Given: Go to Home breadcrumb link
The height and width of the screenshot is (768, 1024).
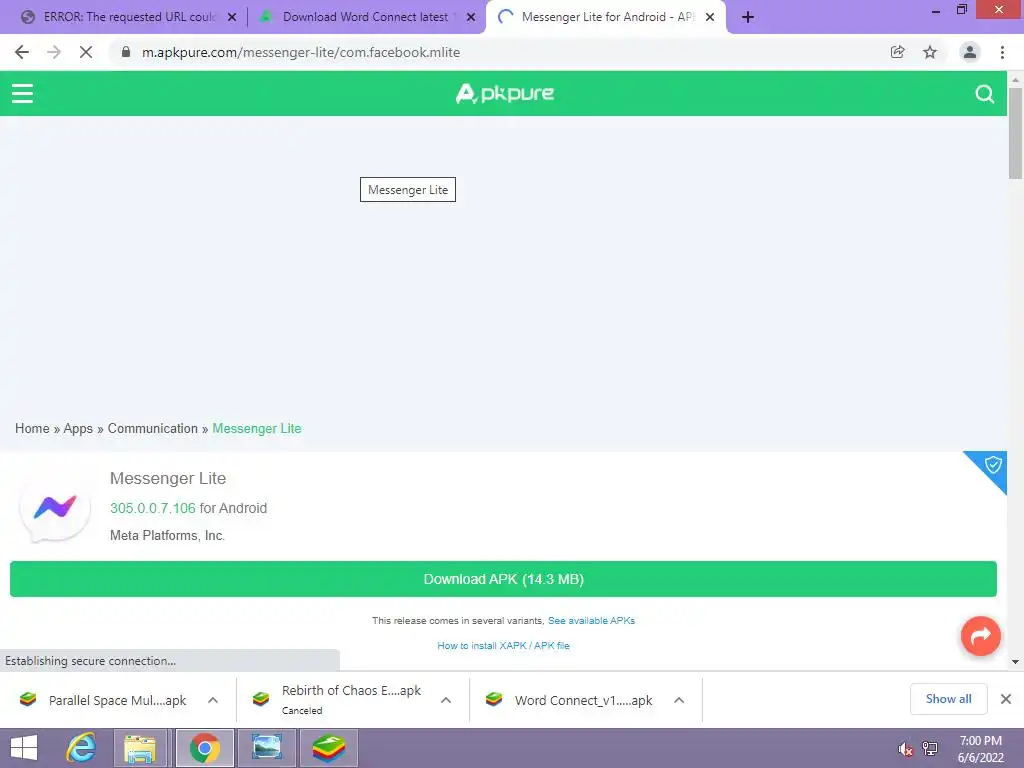Looking at the screenshot, I should tap(32, 428).
